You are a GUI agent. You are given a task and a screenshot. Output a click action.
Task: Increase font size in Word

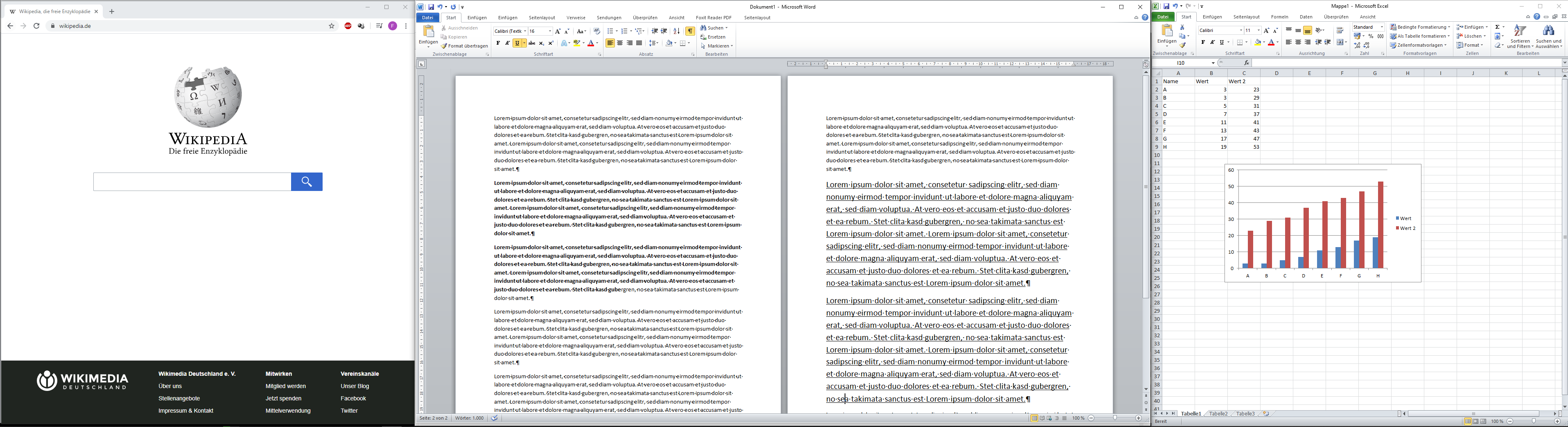[558, 31]
